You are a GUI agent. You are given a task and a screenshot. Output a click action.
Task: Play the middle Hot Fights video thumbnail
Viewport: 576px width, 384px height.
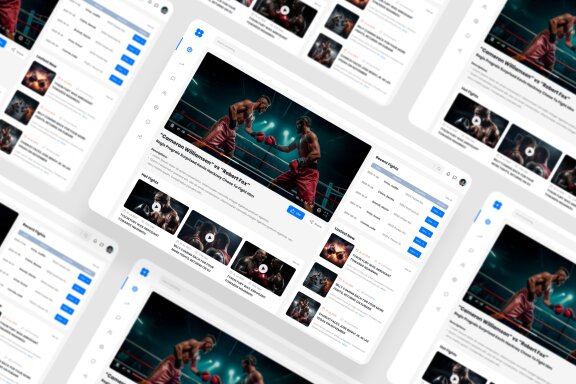coord(209,238)
